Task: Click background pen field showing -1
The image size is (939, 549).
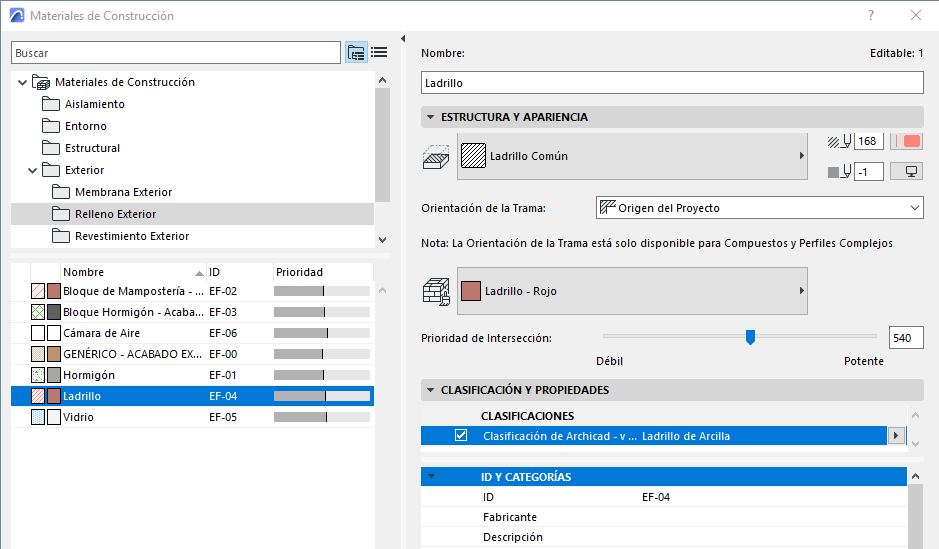Action: pos(868,172)
